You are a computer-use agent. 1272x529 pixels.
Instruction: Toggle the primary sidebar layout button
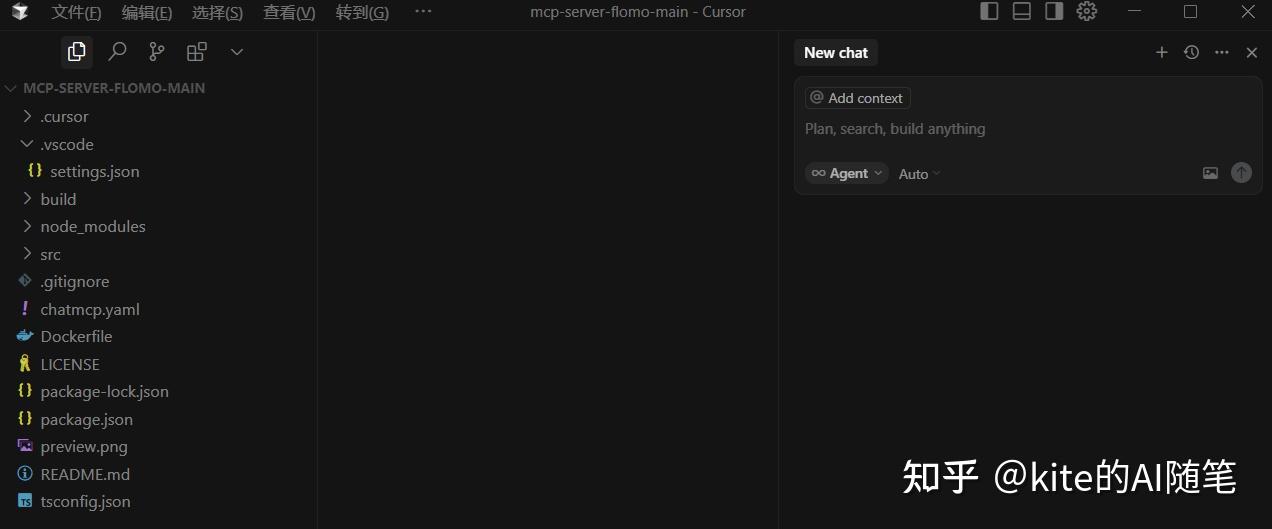click(989, 12)
